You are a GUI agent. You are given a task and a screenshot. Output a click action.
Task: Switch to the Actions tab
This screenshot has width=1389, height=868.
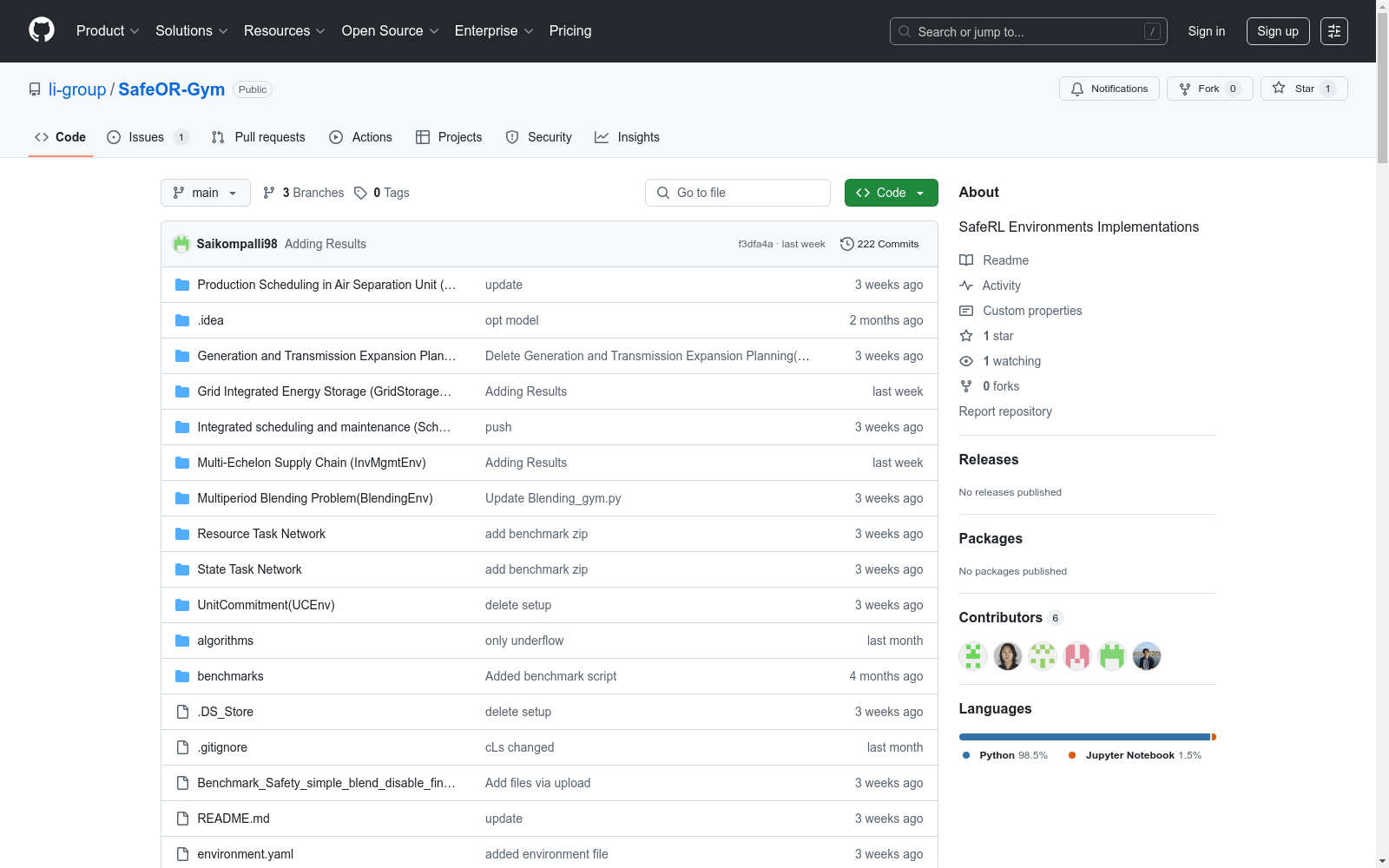[361, 137]
